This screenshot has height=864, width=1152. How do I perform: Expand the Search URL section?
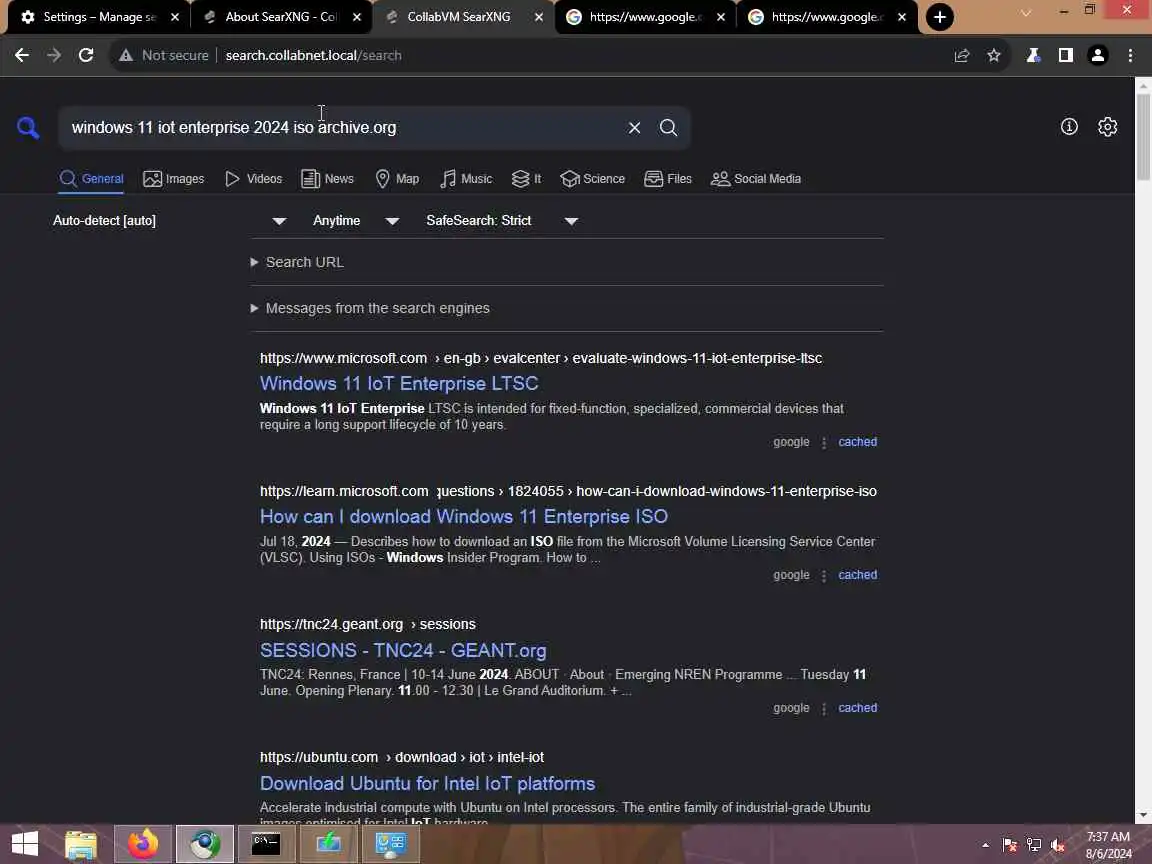point(297,262)
